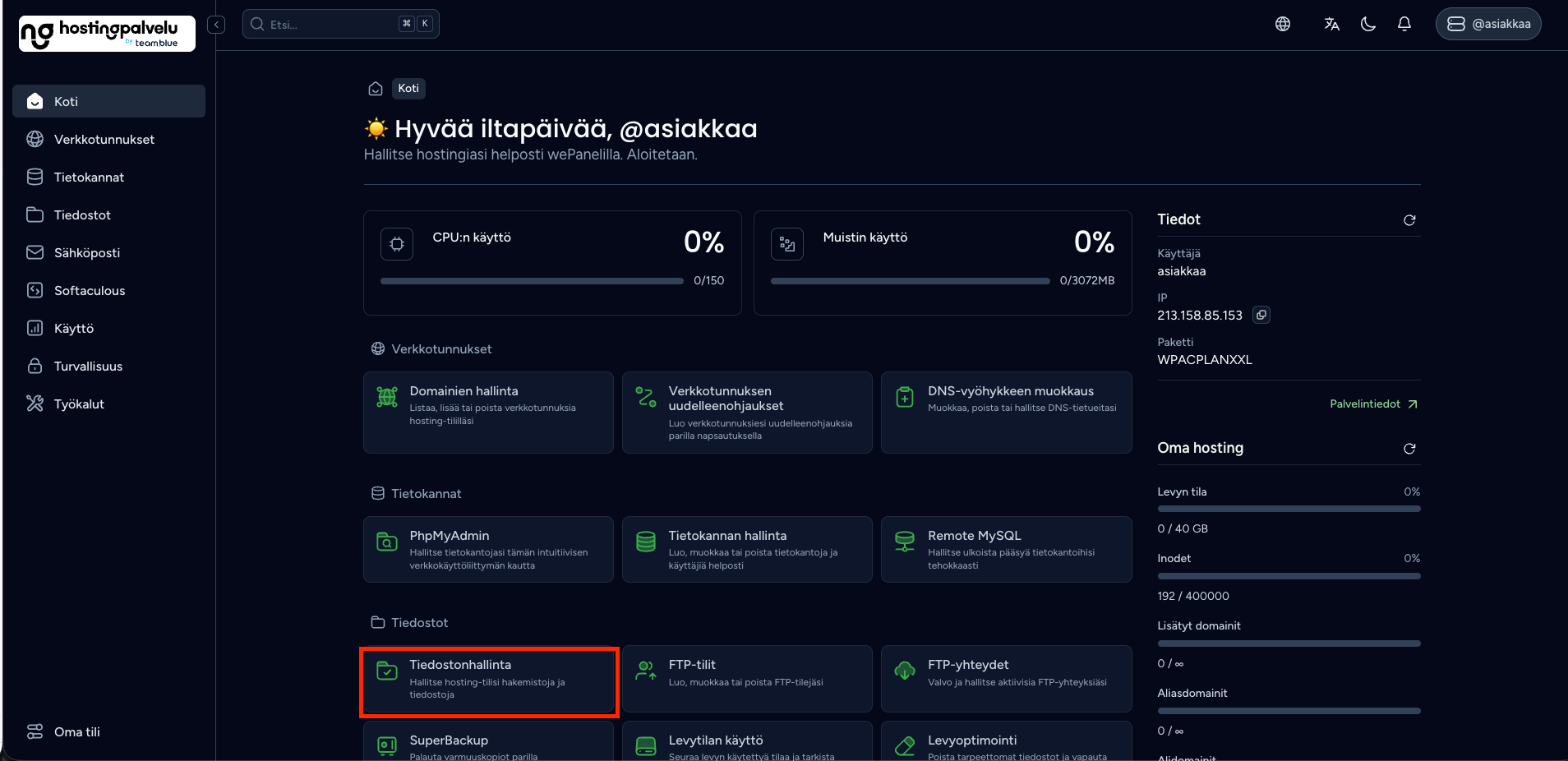
Task: Open Softaculous in the sidebar
Action: [108, 290]
